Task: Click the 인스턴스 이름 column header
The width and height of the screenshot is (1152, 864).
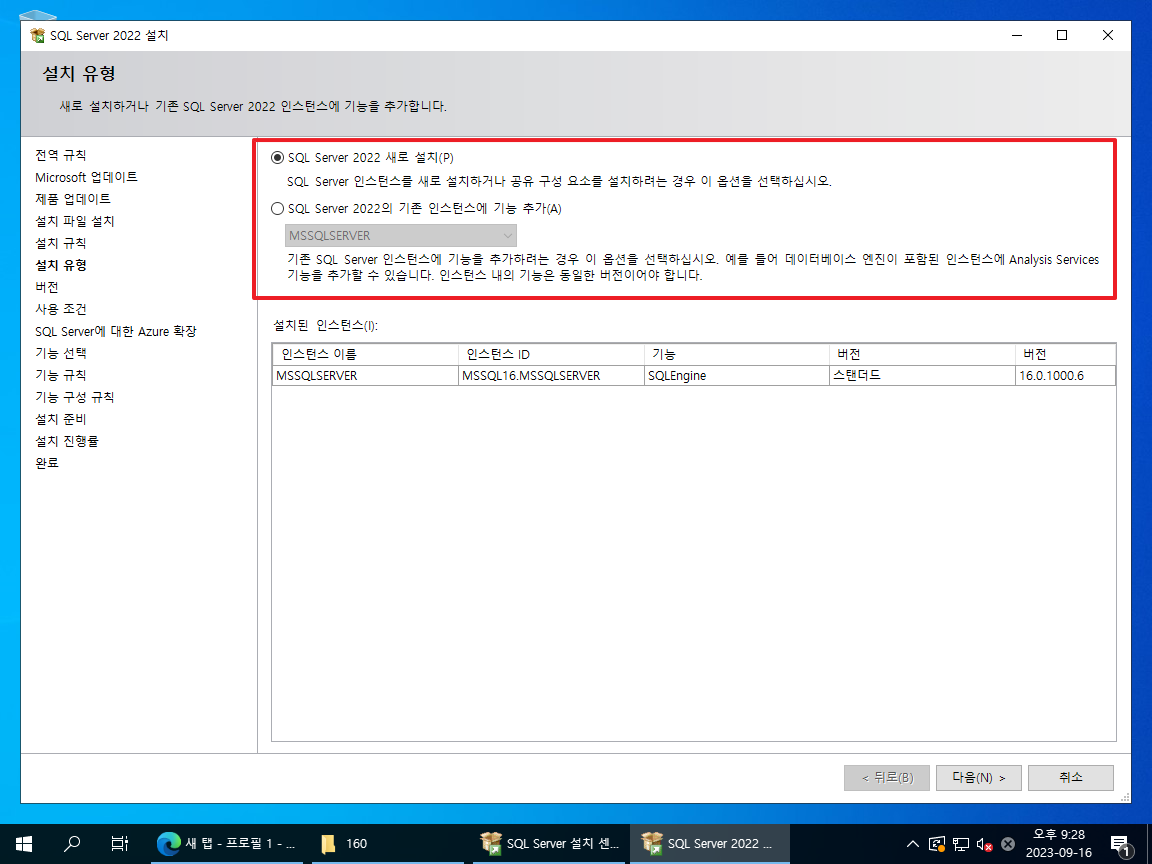Action: [x=365, y=354]
